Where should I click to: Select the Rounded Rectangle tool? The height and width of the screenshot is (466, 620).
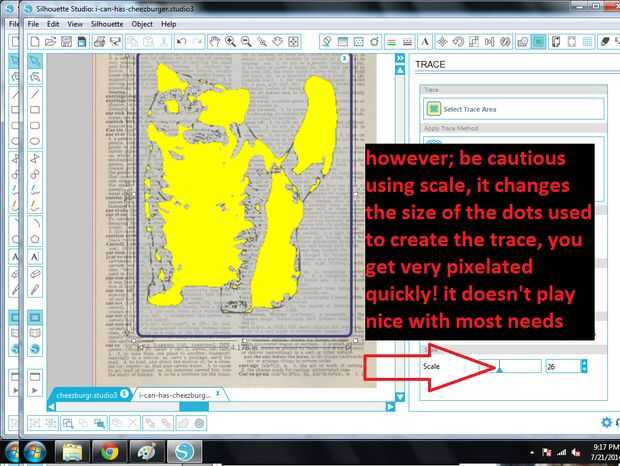(x=35, y=125)
